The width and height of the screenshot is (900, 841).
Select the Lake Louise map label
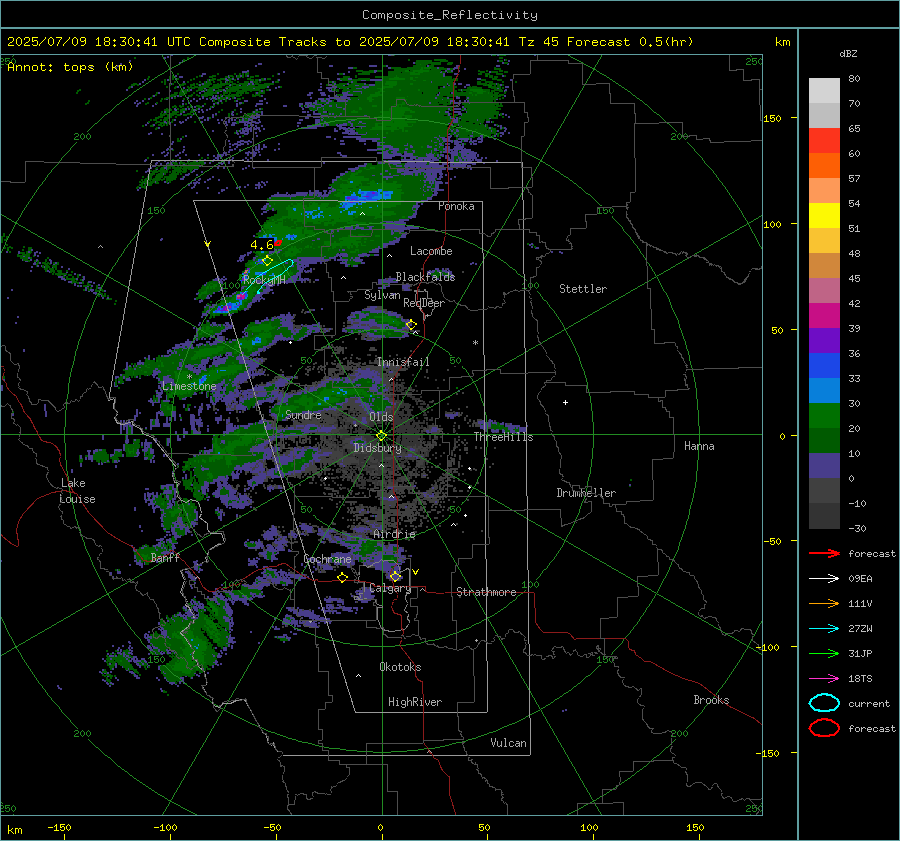pyautogui.click(x=77, y=491)
